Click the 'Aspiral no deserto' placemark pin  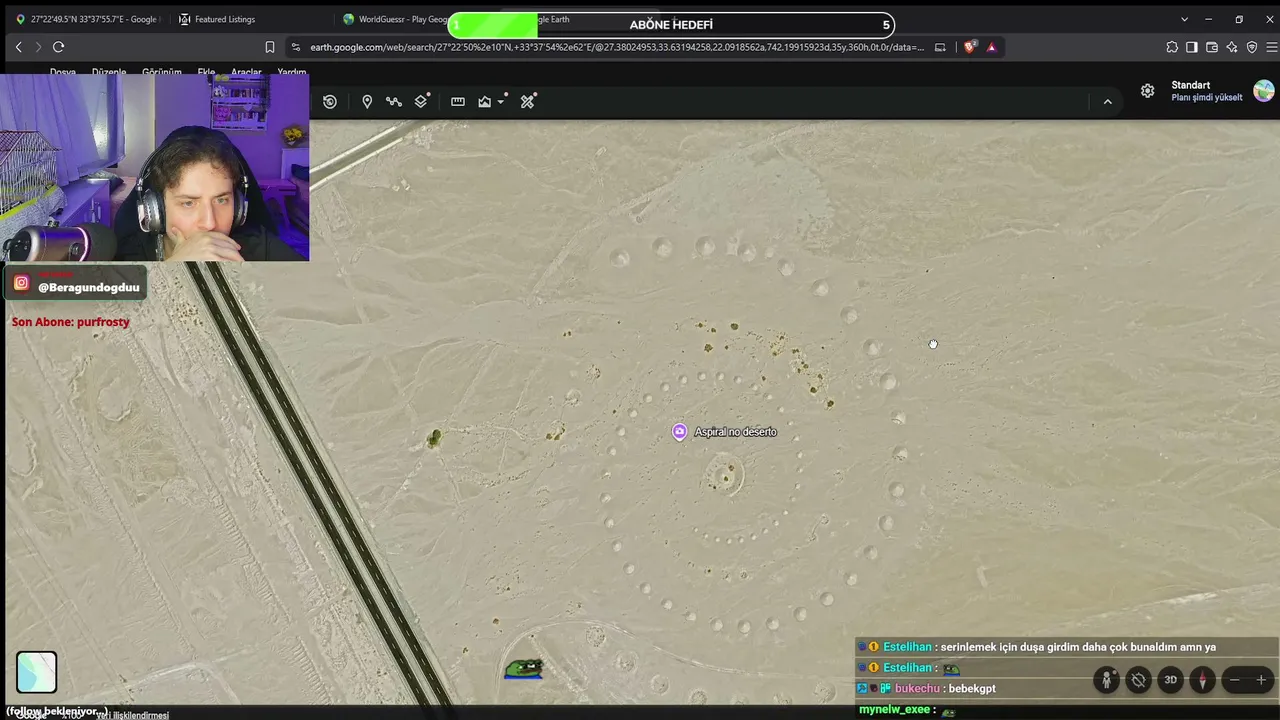[680, 432]
